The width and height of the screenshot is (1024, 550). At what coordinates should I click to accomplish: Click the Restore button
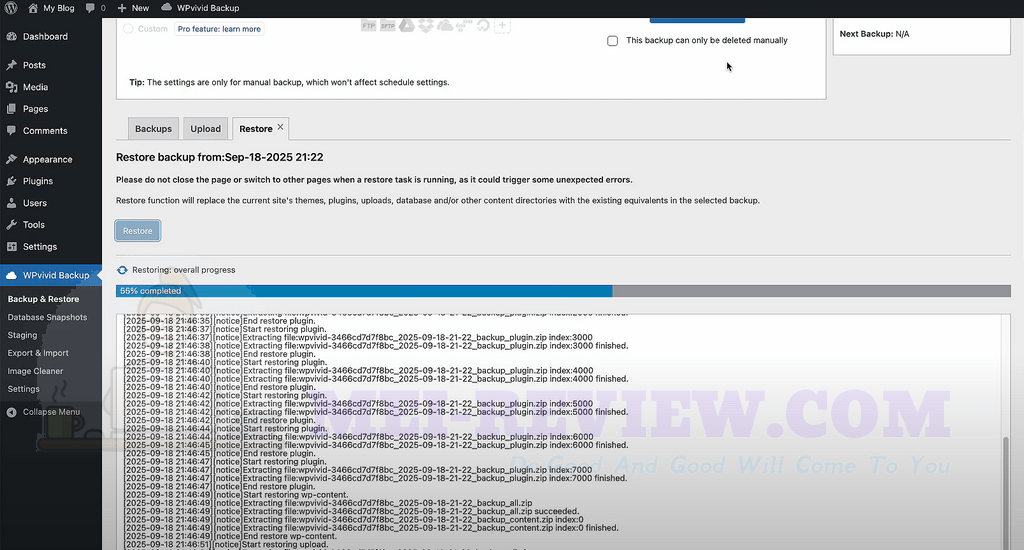point(137,231)
